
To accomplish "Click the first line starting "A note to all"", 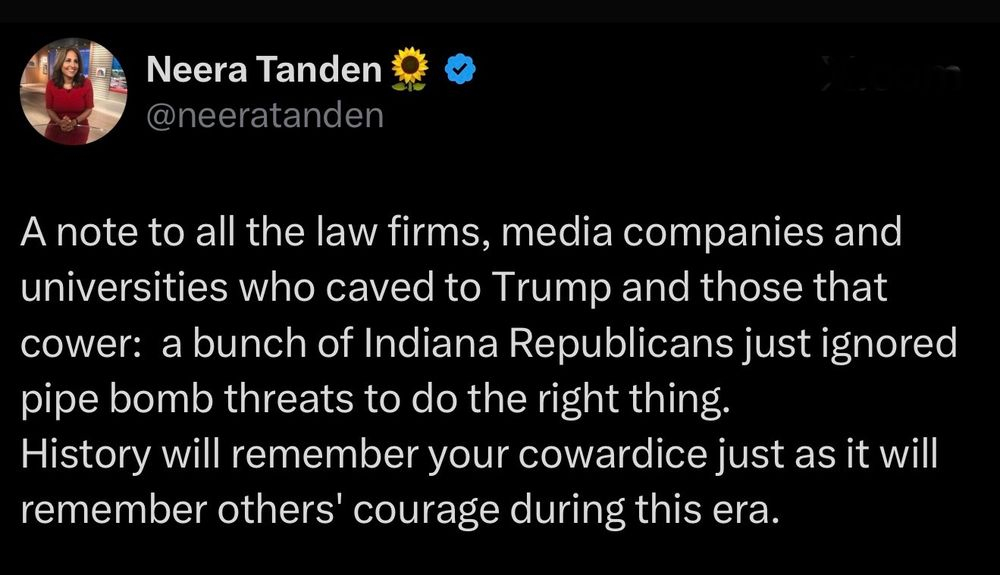I will (460, 233).
